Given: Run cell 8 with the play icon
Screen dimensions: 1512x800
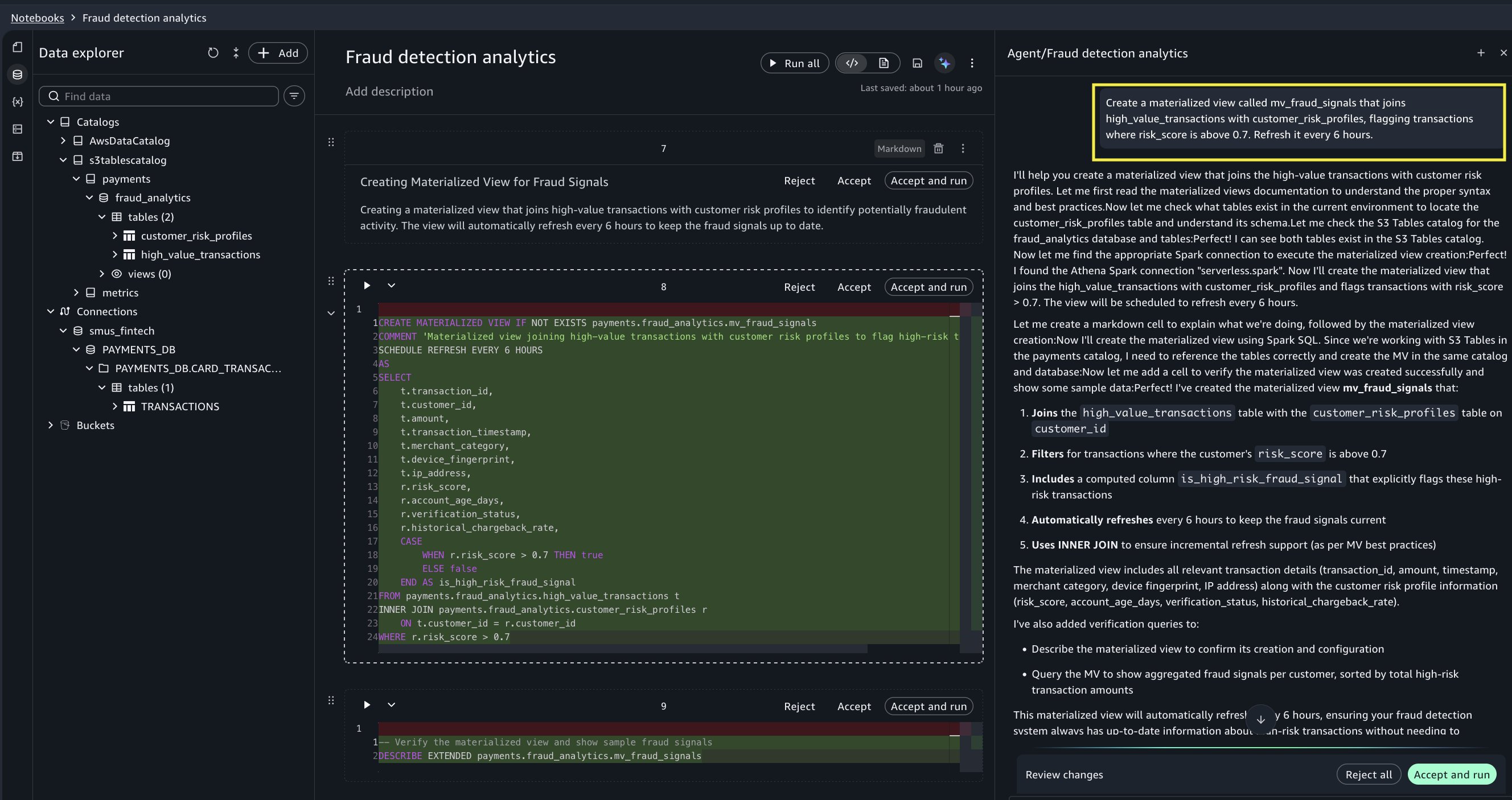Looking at the screenshot, I should (367, 286).
